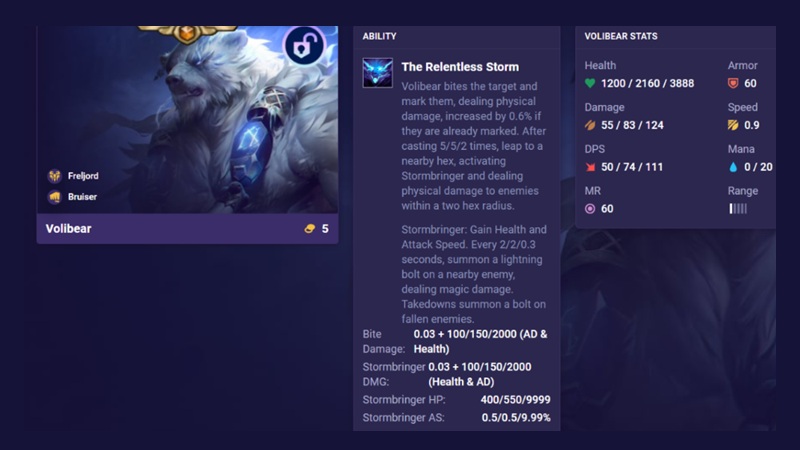
Task: Click the Damage claw icon
Action: click(590, 125)
